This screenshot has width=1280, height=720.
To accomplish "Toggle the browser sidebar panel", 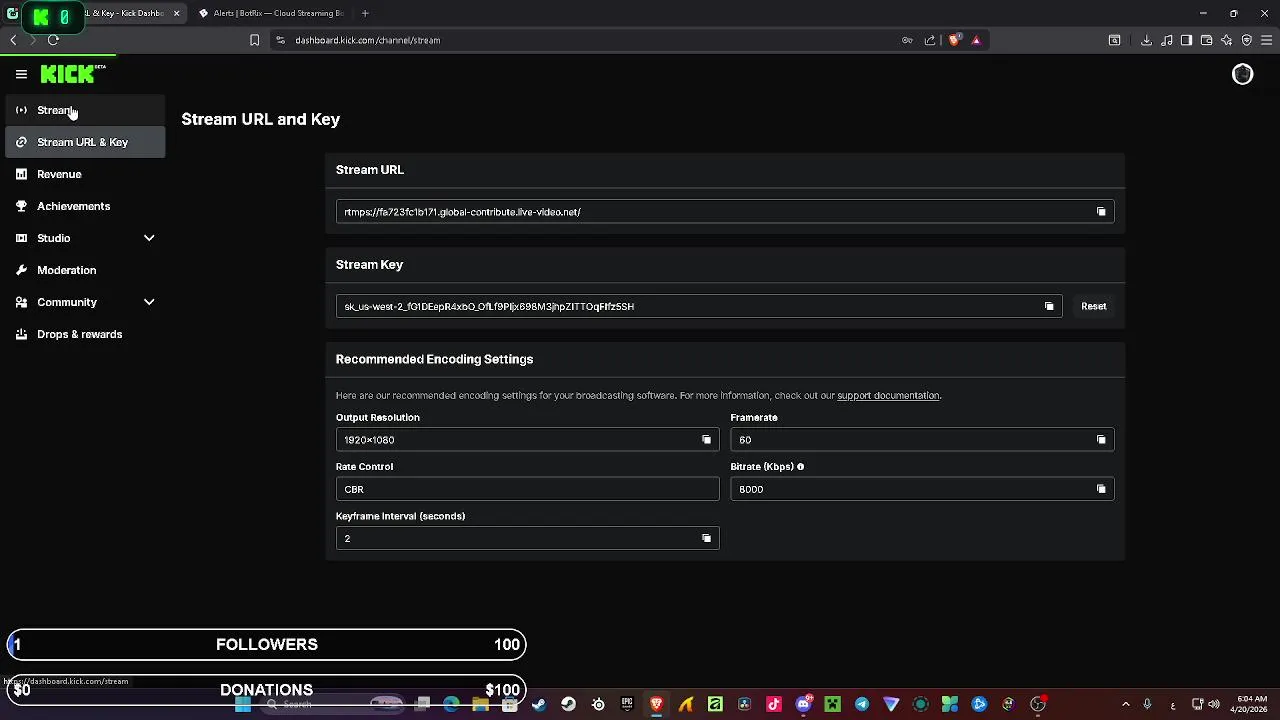I will pyautogui.click(x=1186, y=40).
